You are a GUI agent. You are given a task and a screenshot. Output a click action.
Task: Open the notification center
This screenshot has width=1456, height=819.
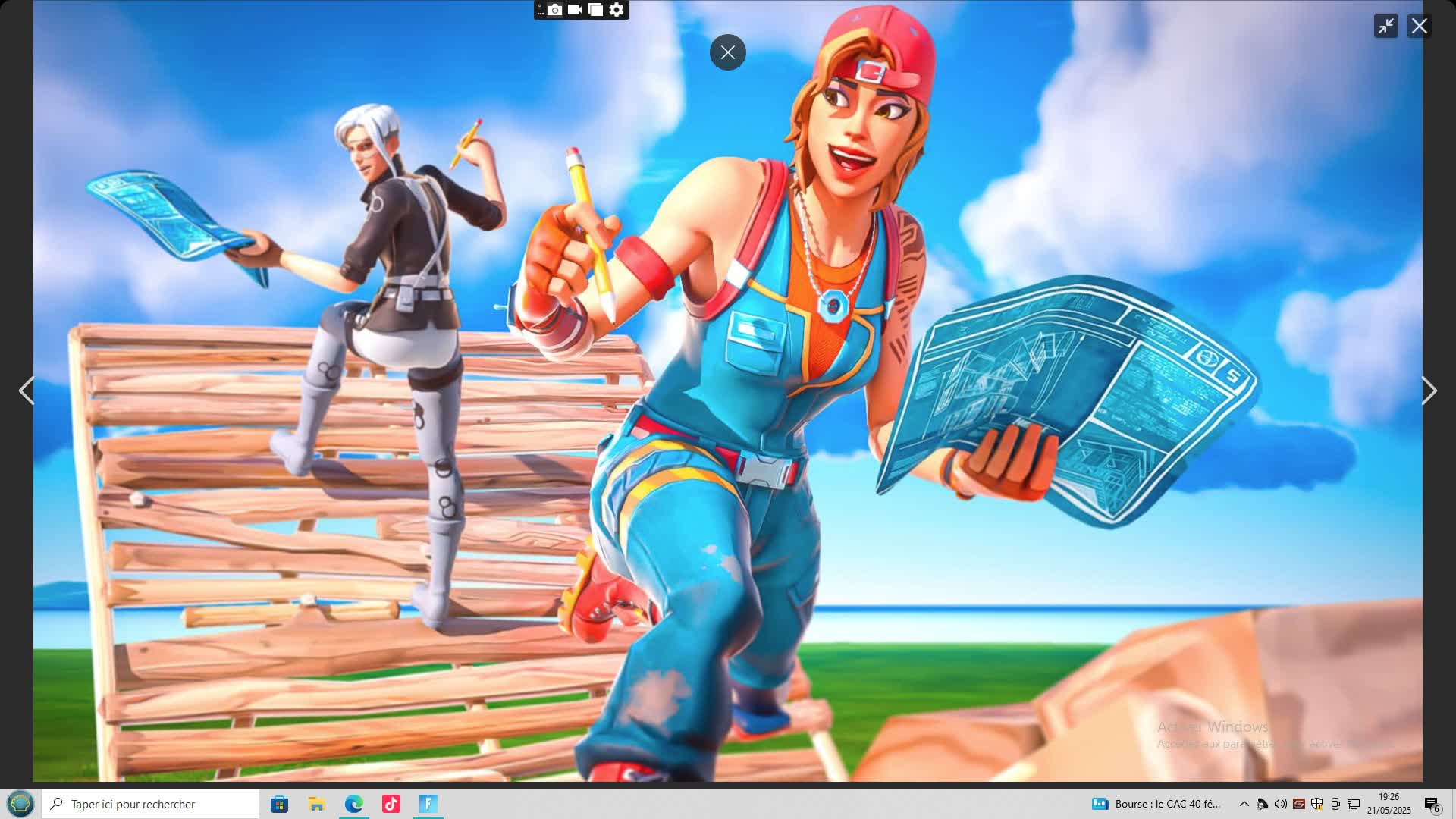coord(1432,804)
